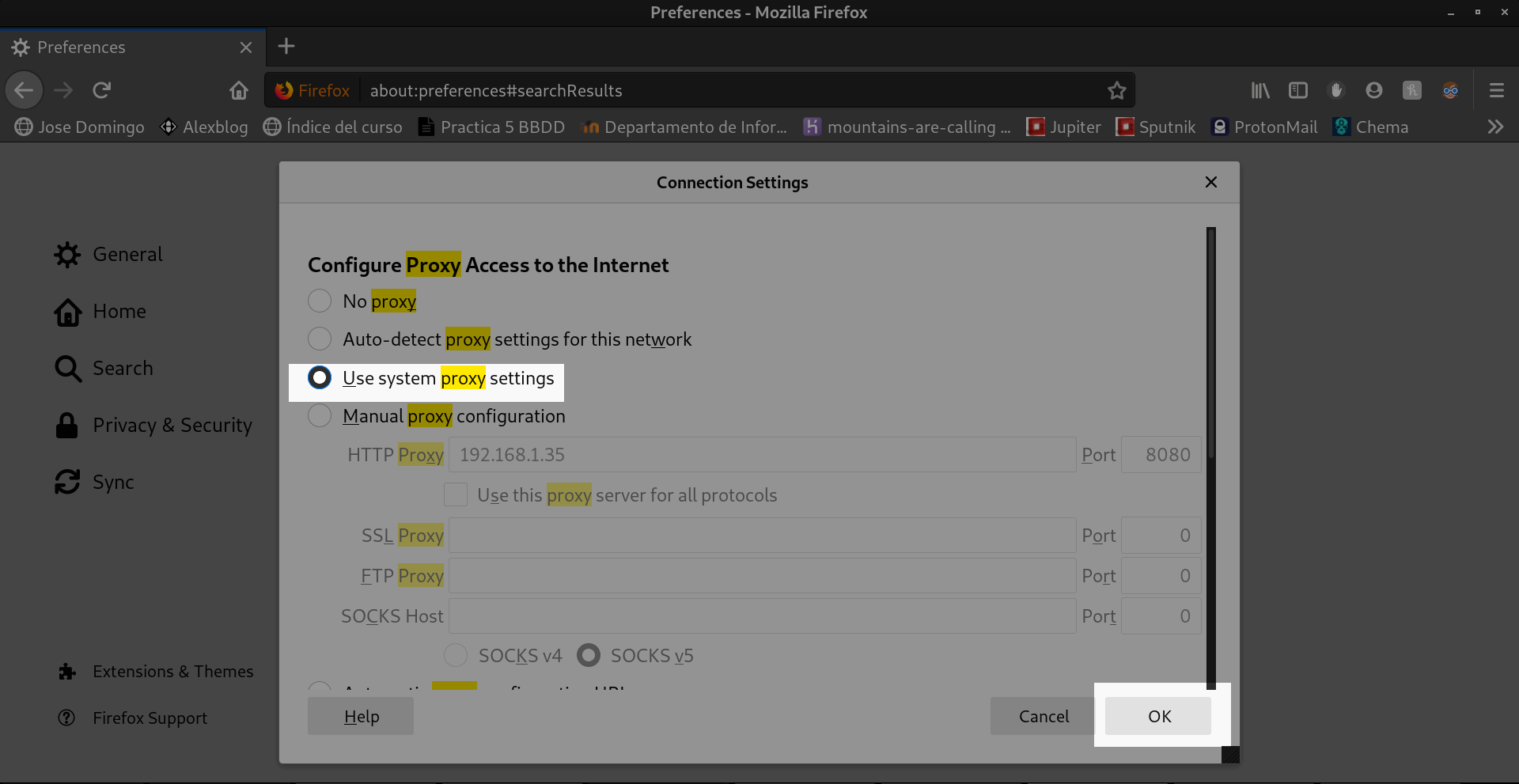Viewport: 1519px width, 784px height.
Task: Select the No proxy radio option
Action: click(x=320, y=301)
